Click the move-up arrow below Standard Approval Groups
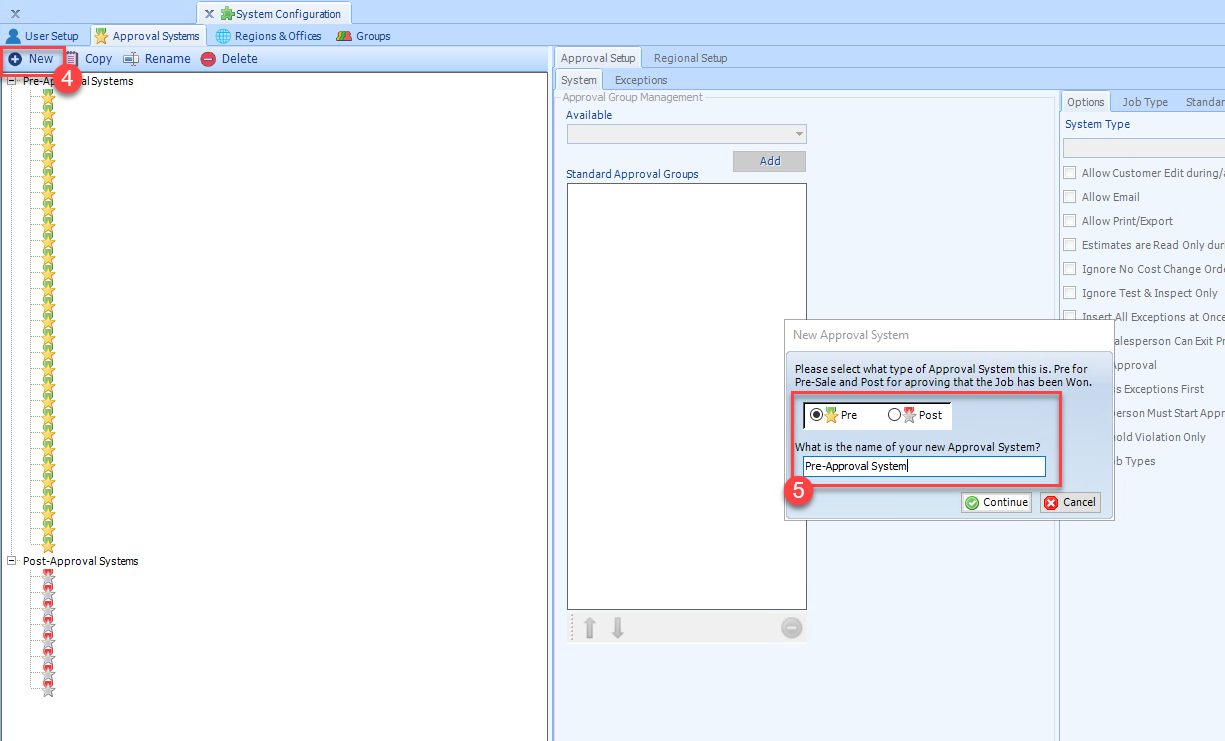The height and width of the screenshot is (741, 1225). pos(589,628)
